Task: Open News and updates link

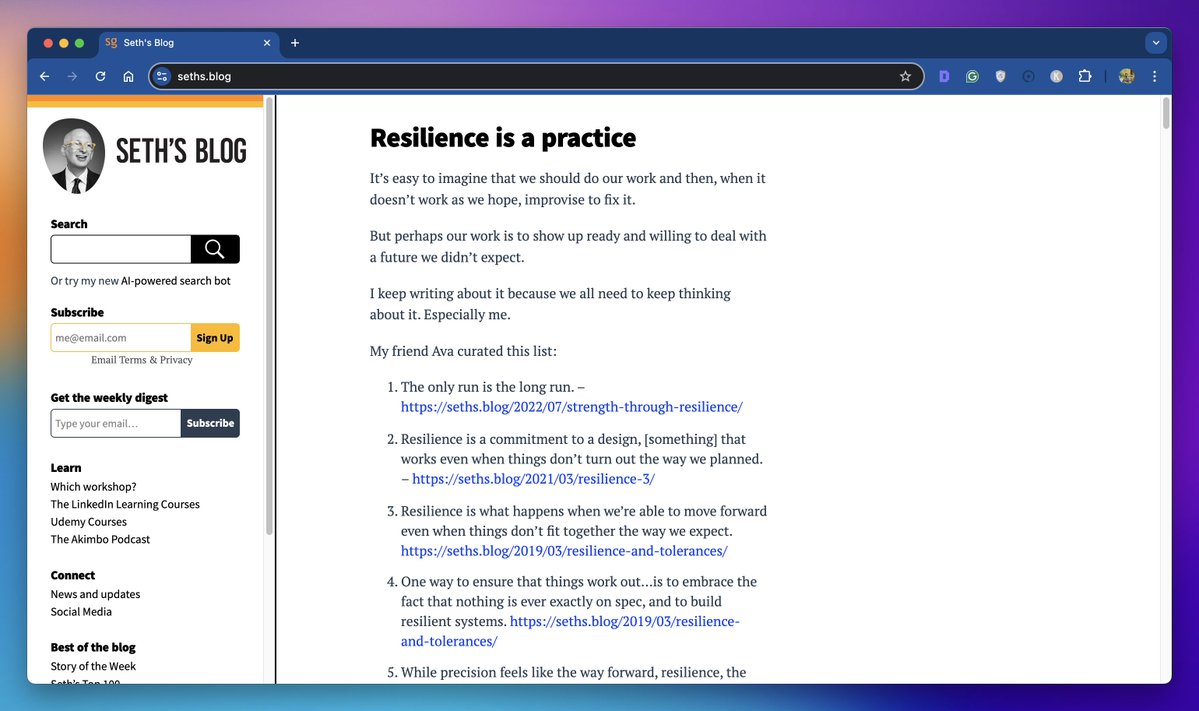Action: [96, 595]
